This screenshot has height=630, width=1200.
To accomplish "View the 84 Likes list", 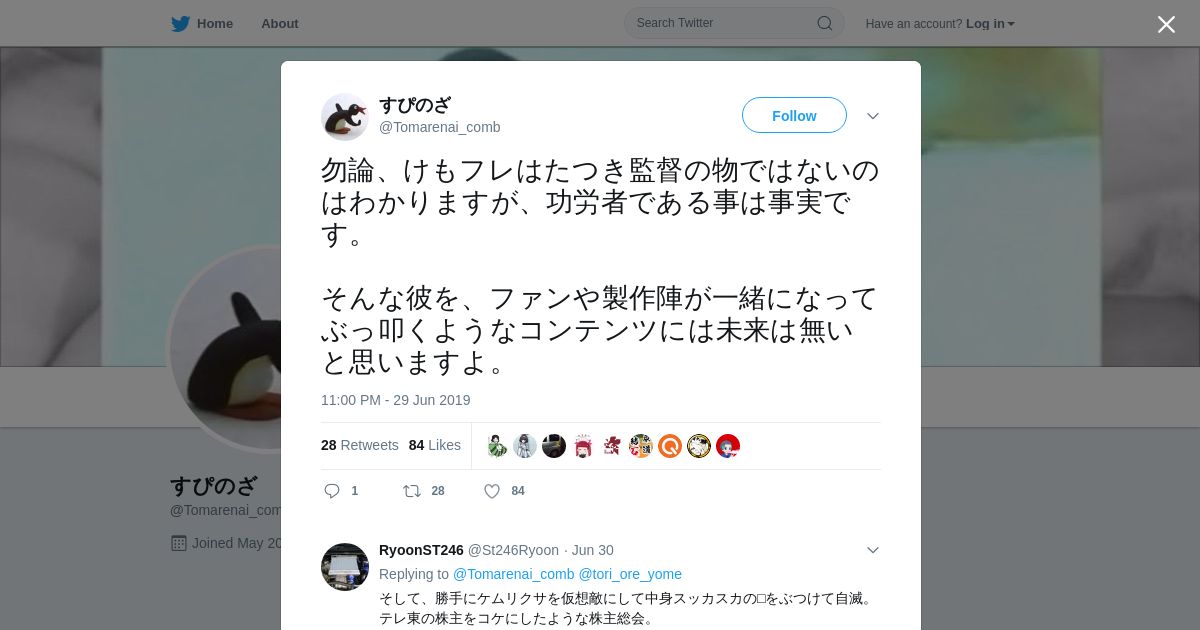I will (435, 445).
